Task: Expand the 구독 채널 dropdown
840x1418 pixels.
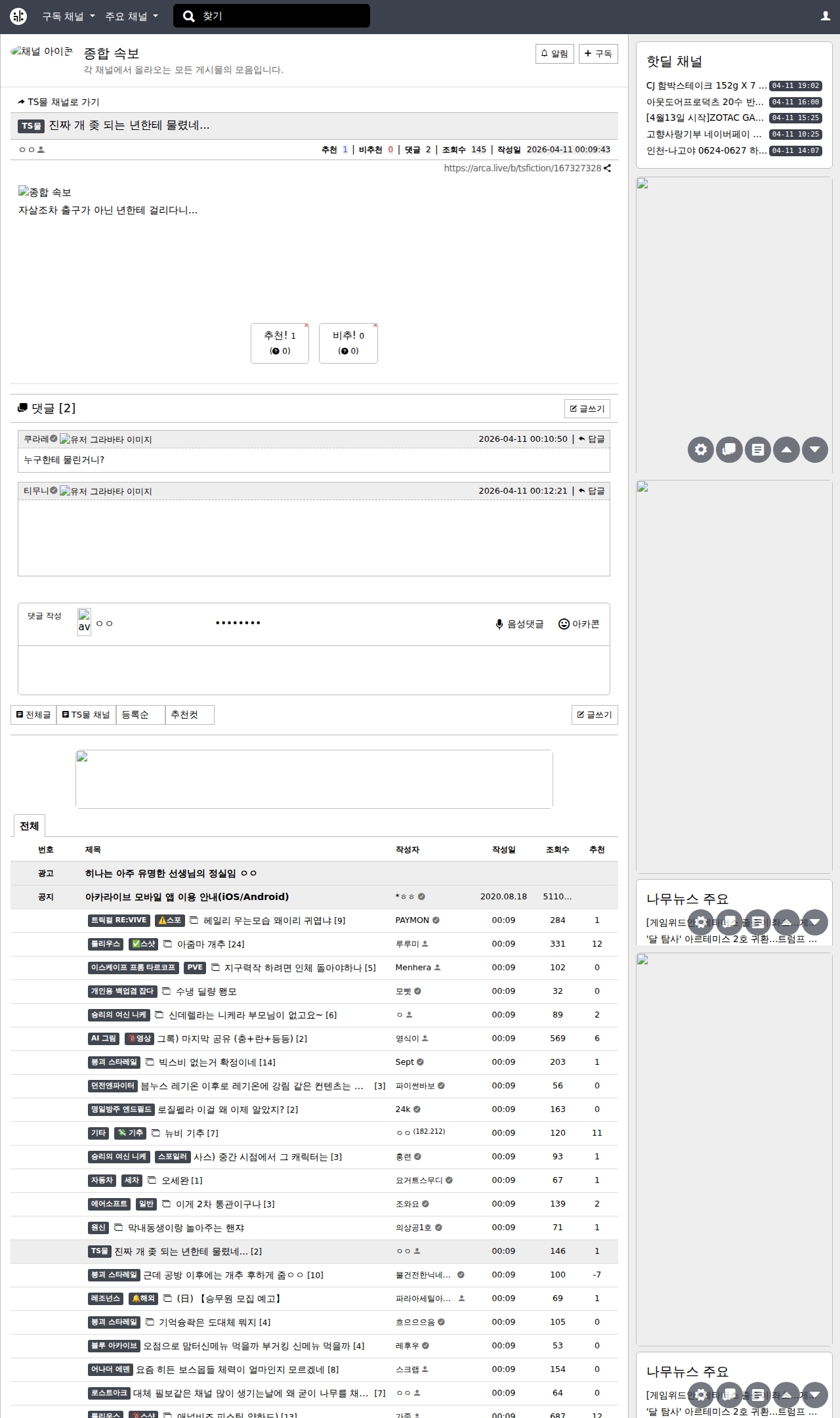Action: (x=68, y=16)
